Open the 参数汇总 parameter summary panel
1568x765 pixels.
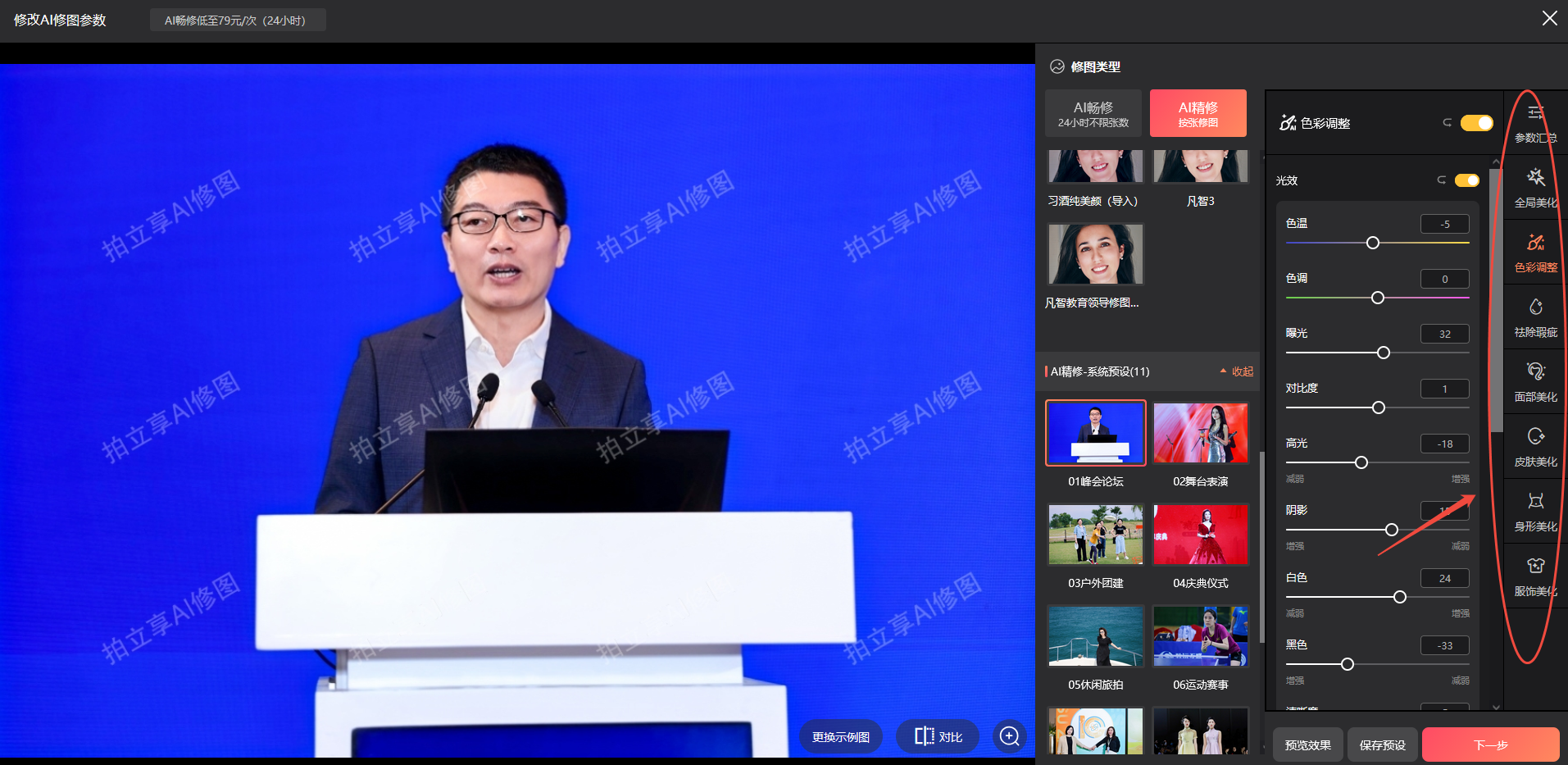point(1535,122)
